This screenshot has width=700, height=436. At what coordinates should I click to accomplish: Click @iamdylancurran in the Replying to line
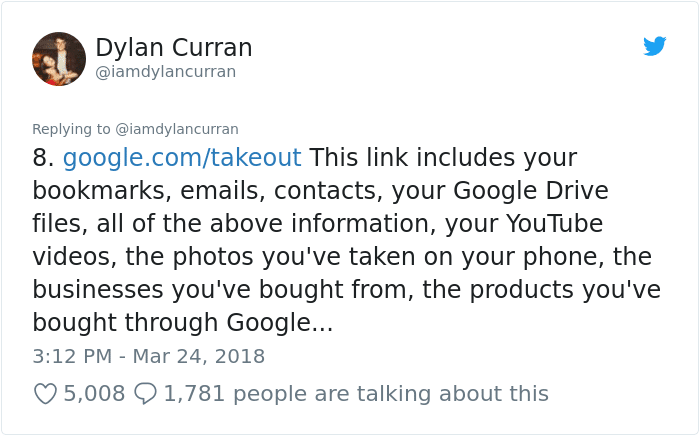click(177, 129)
